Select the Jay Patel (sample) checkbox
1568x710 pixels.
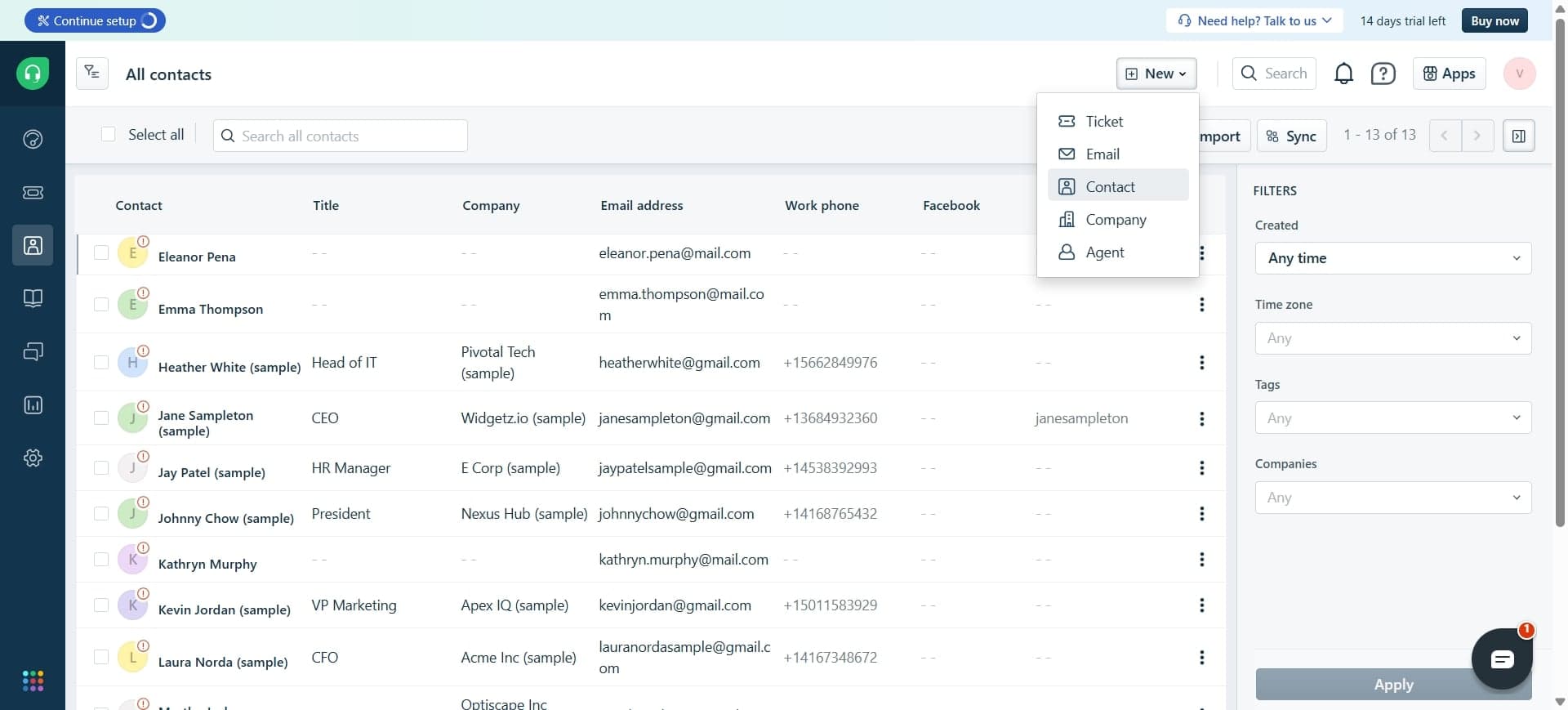(101, 468)
